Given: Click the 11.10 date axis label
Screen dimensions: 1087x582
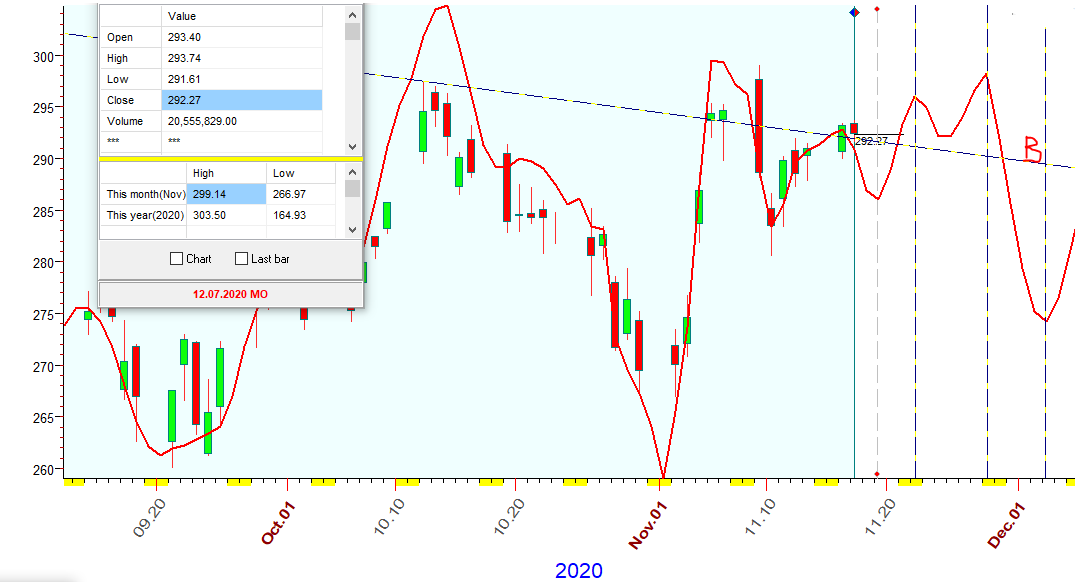Looking at the screenshot, I should pos(760,518).
